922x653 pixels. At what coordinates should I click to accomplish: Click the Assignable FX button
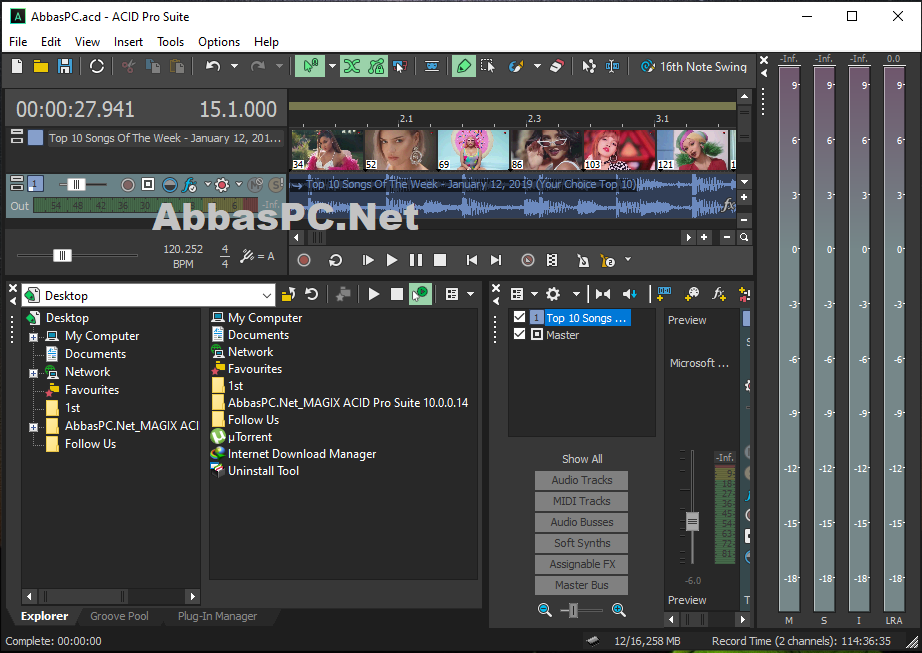click(x=582, y=564)
